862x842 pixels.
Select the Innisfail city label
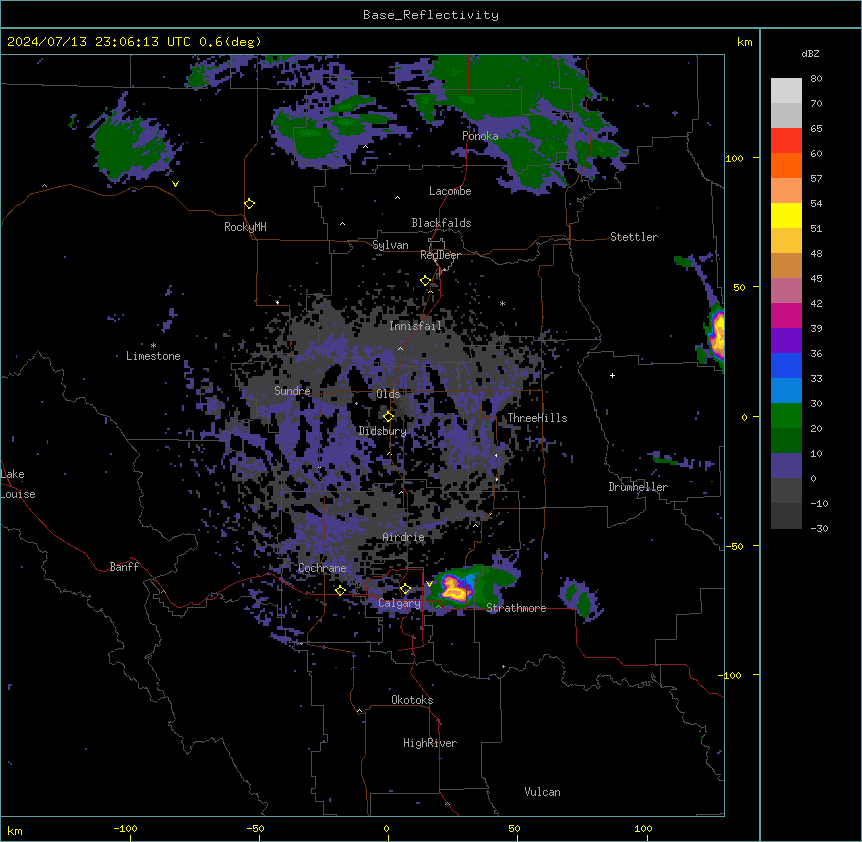415,326
